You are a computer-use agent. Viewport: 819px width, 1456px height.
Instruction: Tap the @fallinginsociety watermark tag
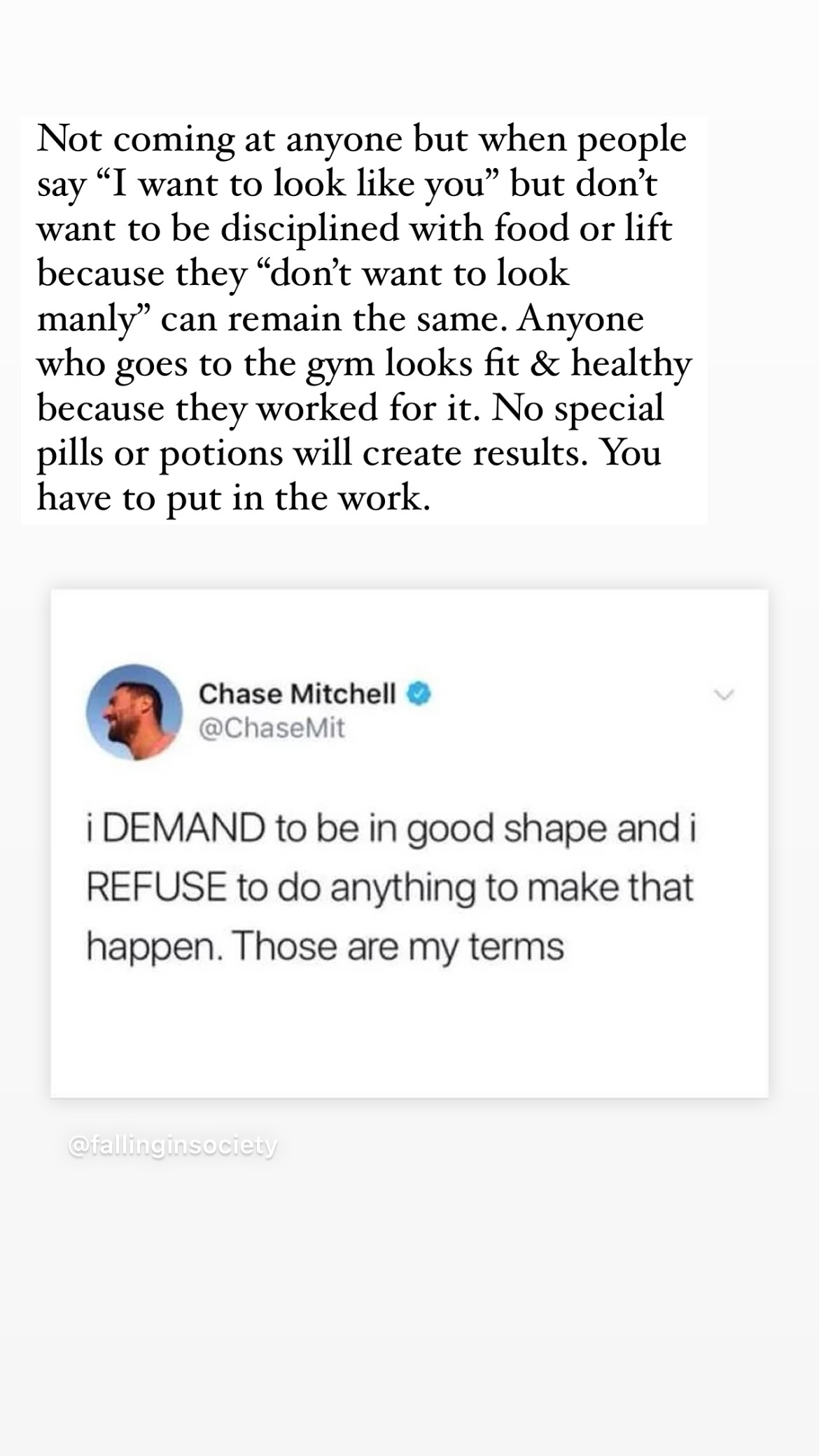(173, 1146)
